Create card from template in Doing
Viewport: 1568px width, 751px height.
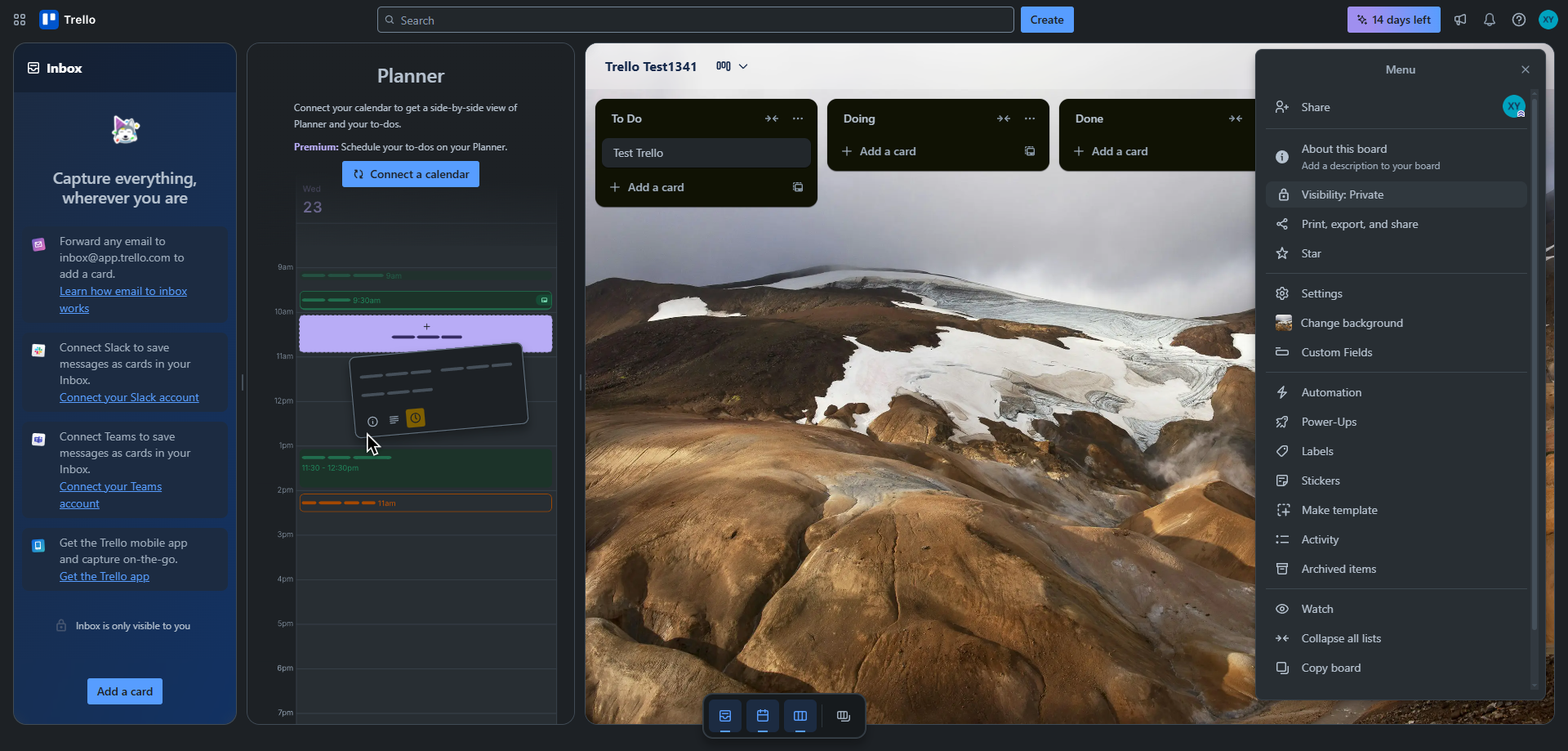point(1030,151)
